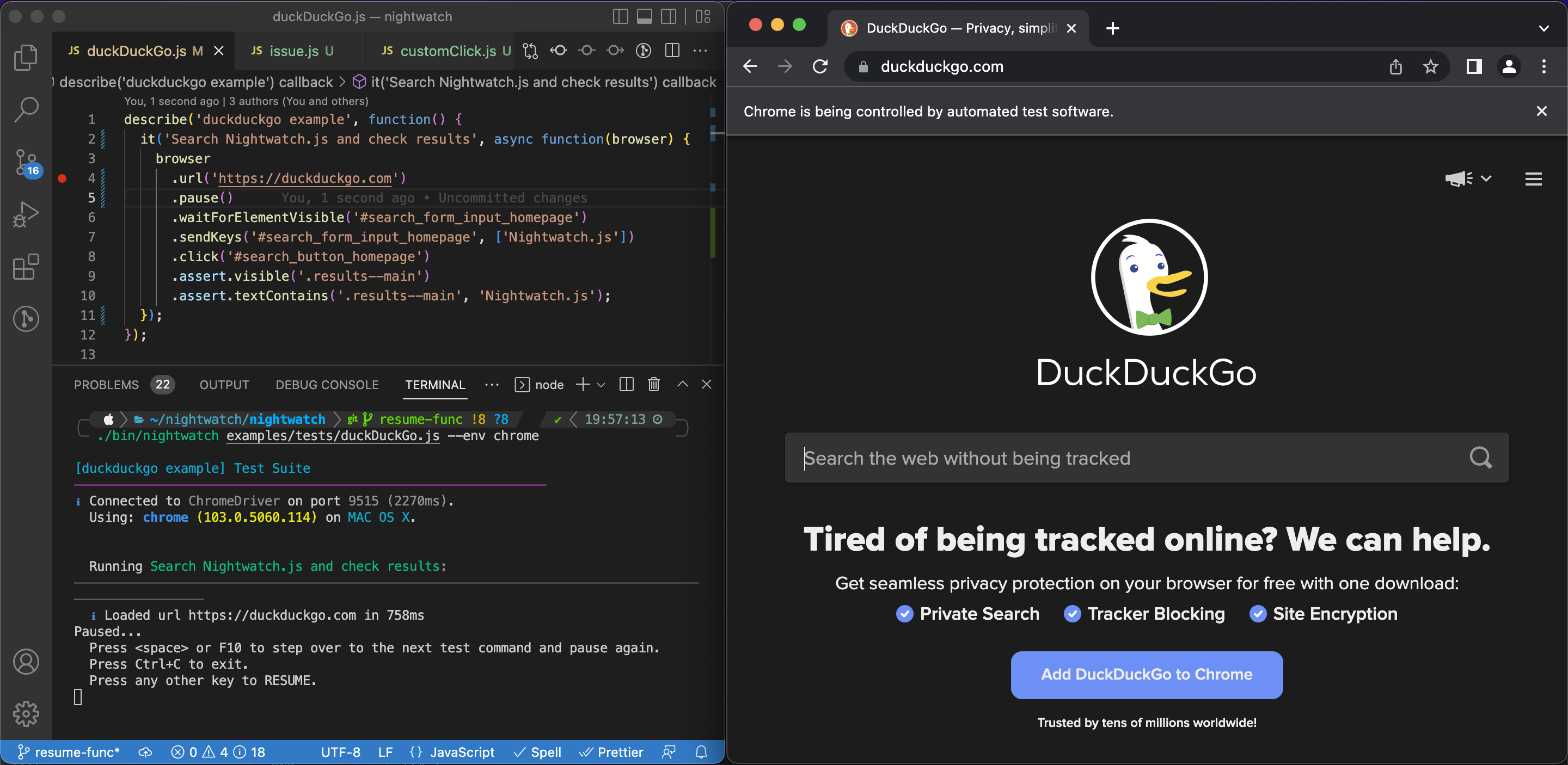Split the terminal
The image size is (1568, 765).
point(626,384)
